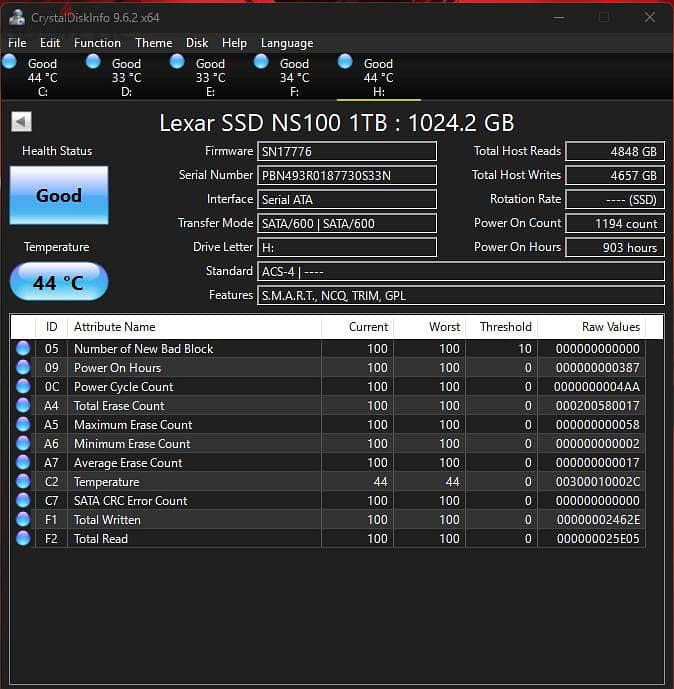The image size is (674, 689).
Task: Click status orb for SATA CRC Error Count row
Action: pyautogui.click(x=23, y=500)
